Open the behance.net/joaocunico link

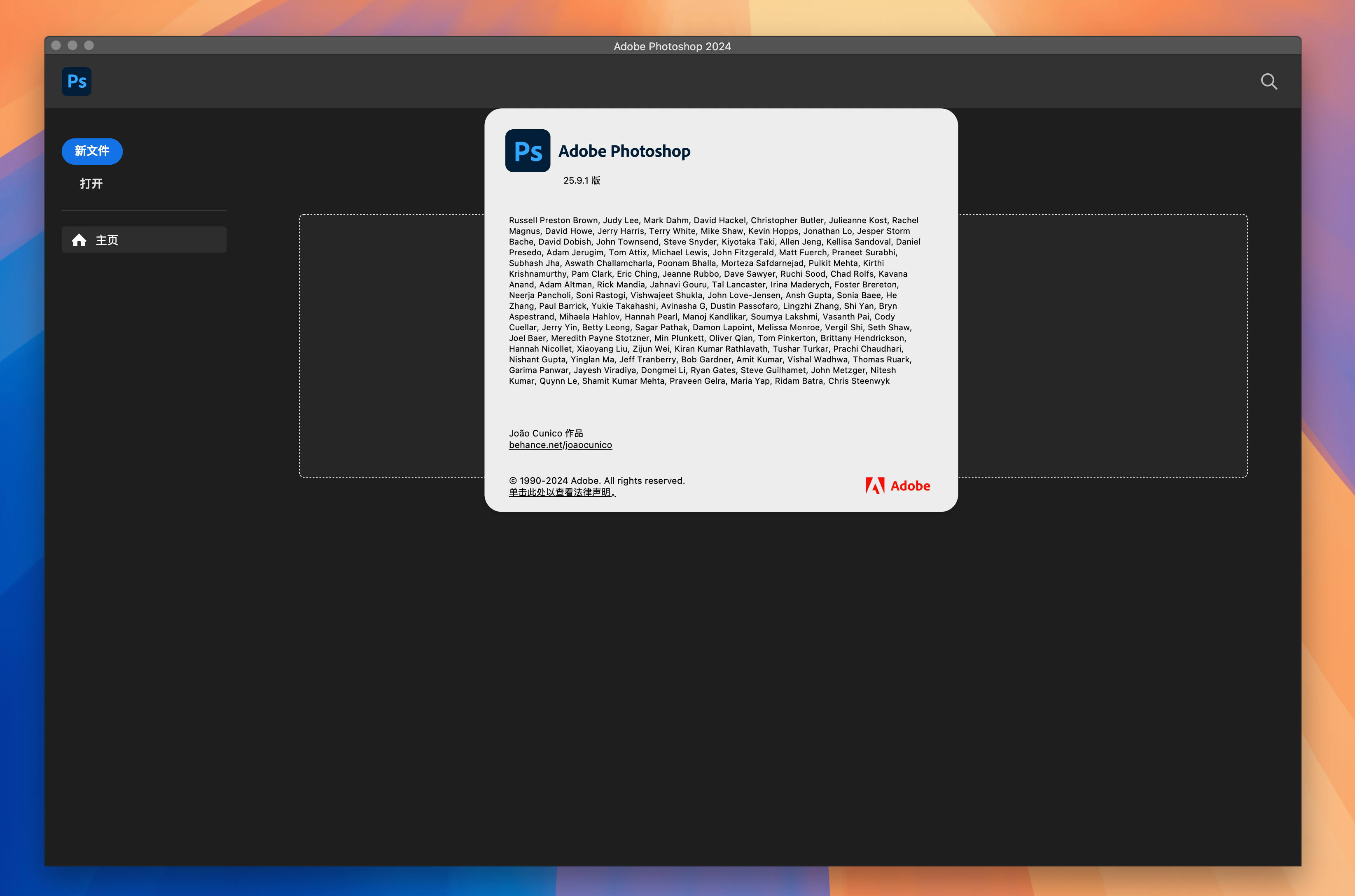point(561,445)
